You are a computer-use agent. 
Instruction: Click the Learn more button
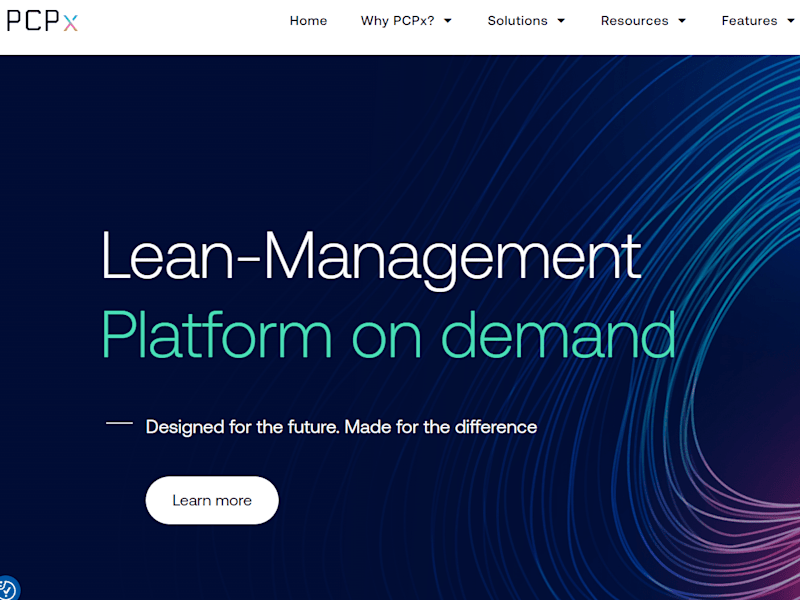[x=212, y=500]
